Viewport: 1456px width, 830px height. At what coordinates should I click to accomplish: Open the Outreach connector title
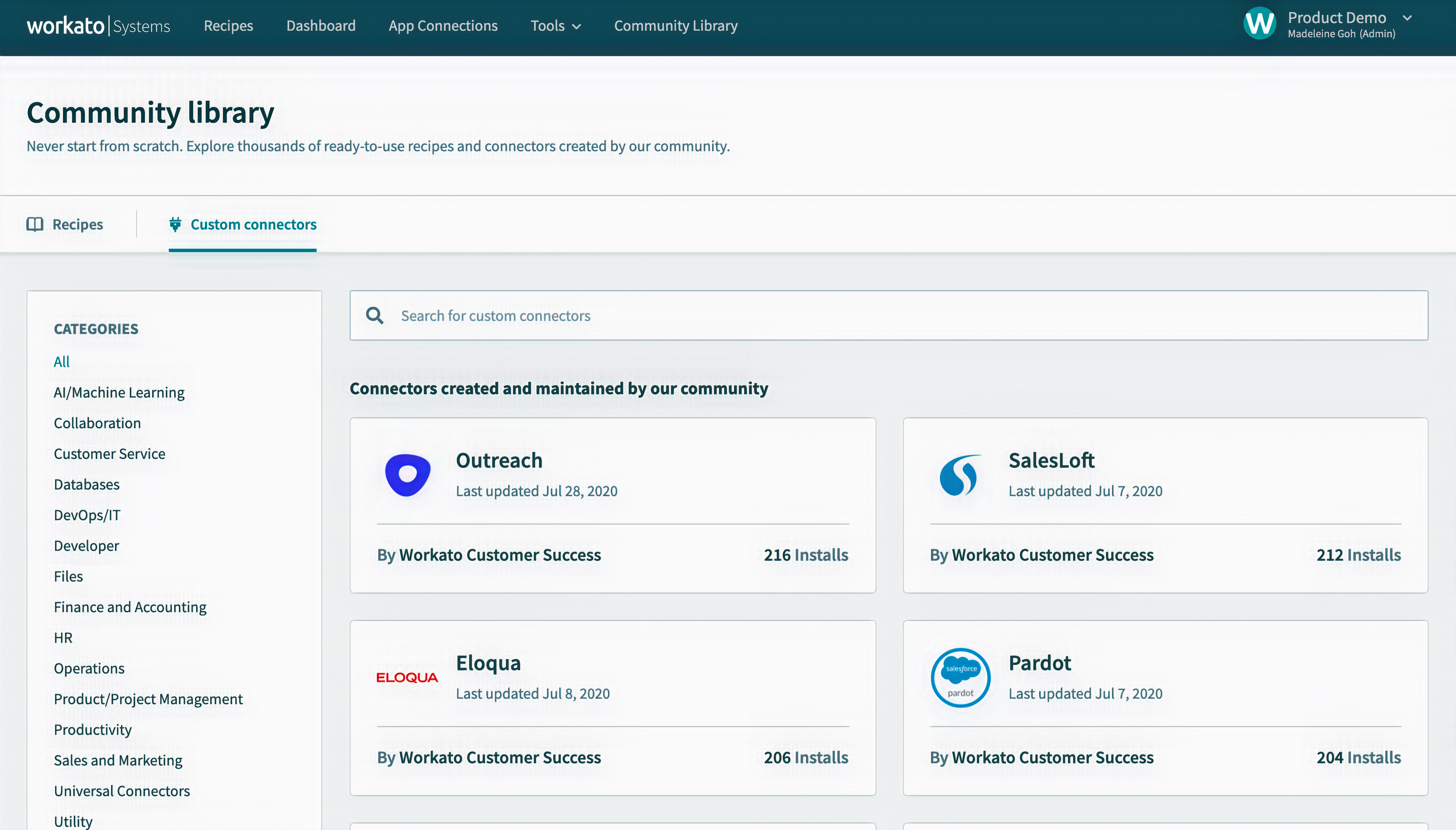pos(499,460)
